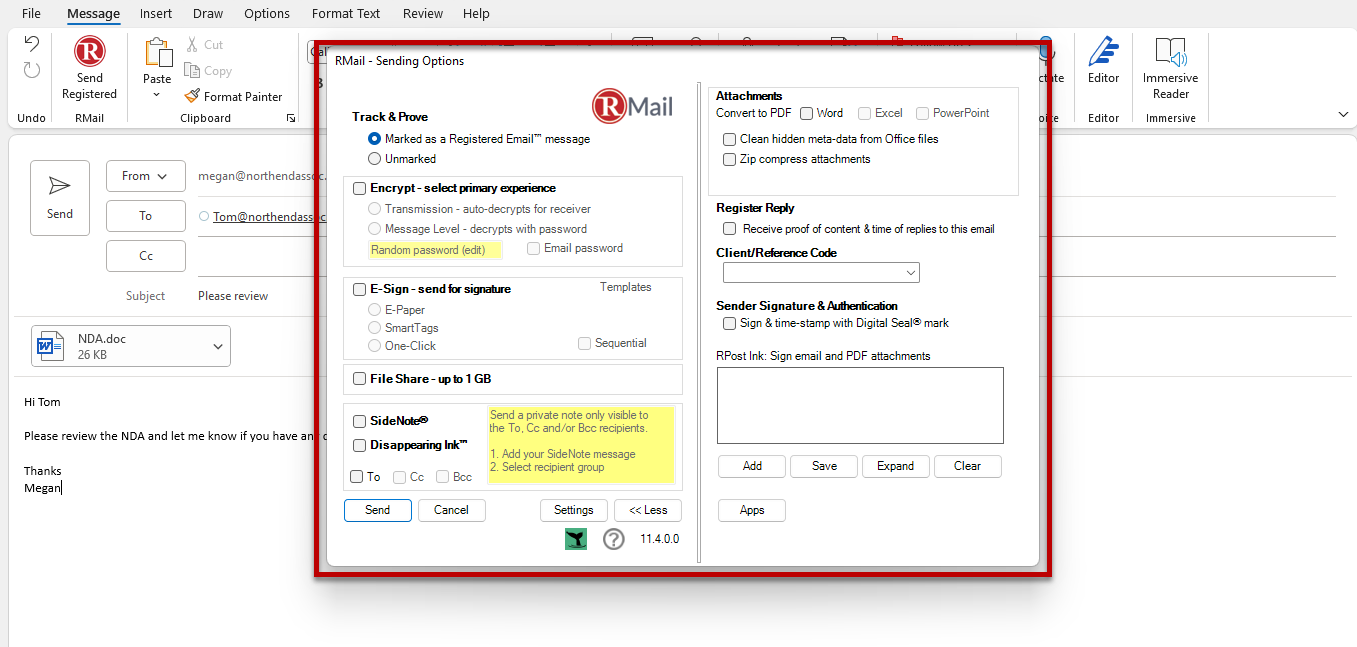Enable the Zip compress attachments checkbox
Viewport: 1357px width, 647px height.
click(x=729, y=159)
